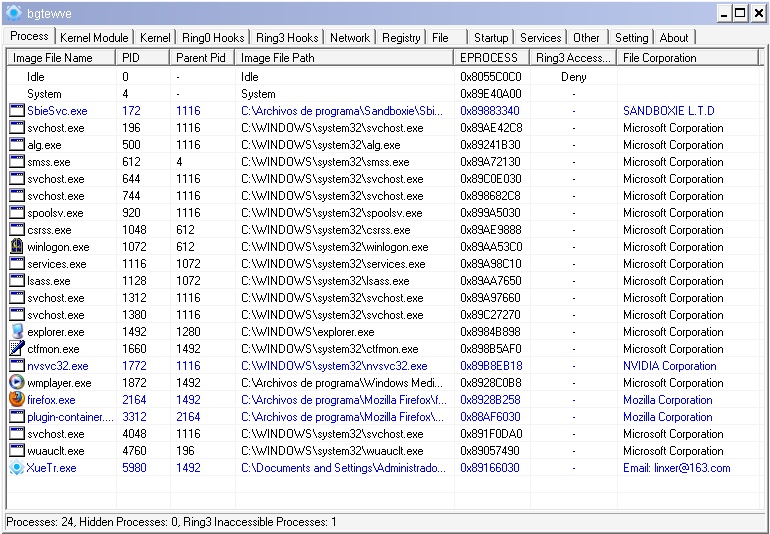Click the lsass.exe process icon
770x534 pixels.
(x=17, y=281)
